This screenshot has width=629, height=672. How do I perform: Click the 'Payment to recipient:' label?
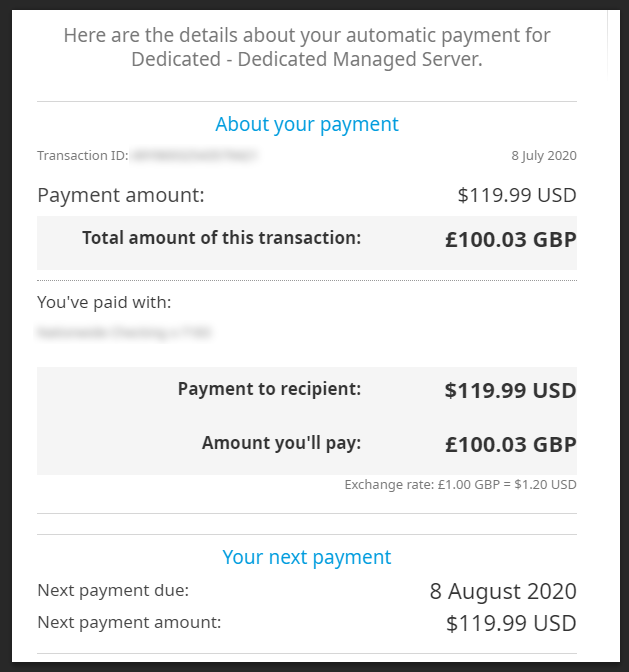pyautogui.click(x=270, y=389)
